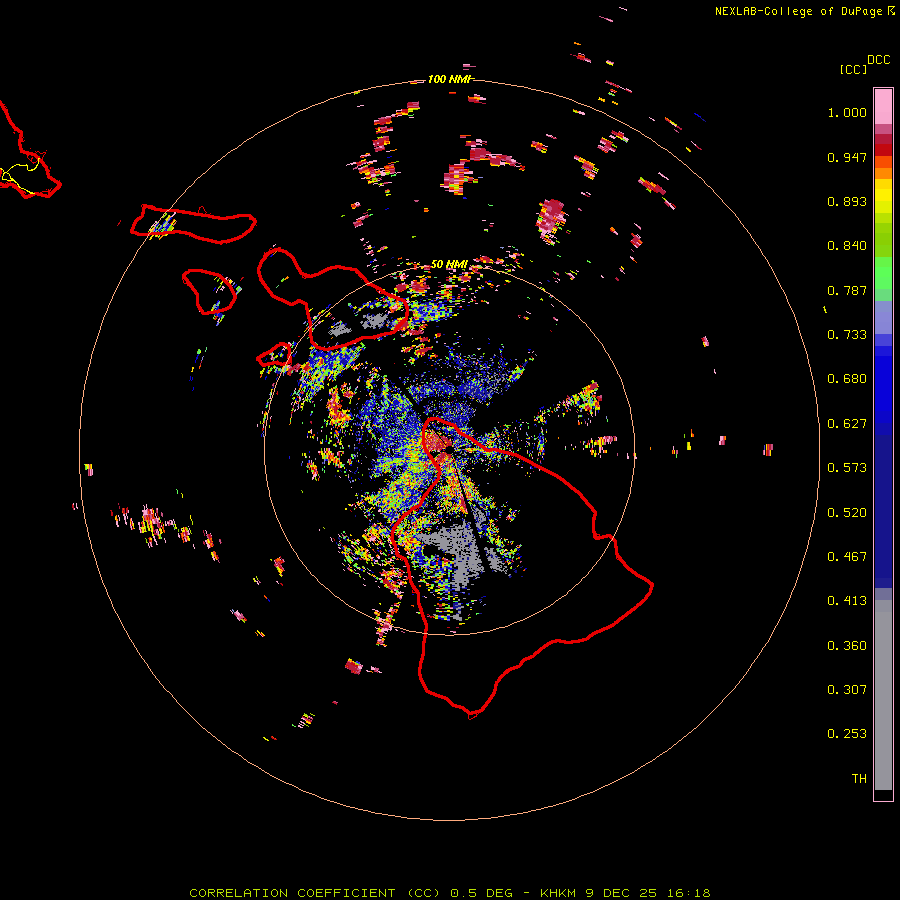Select the 0.520 scale value

847,513
